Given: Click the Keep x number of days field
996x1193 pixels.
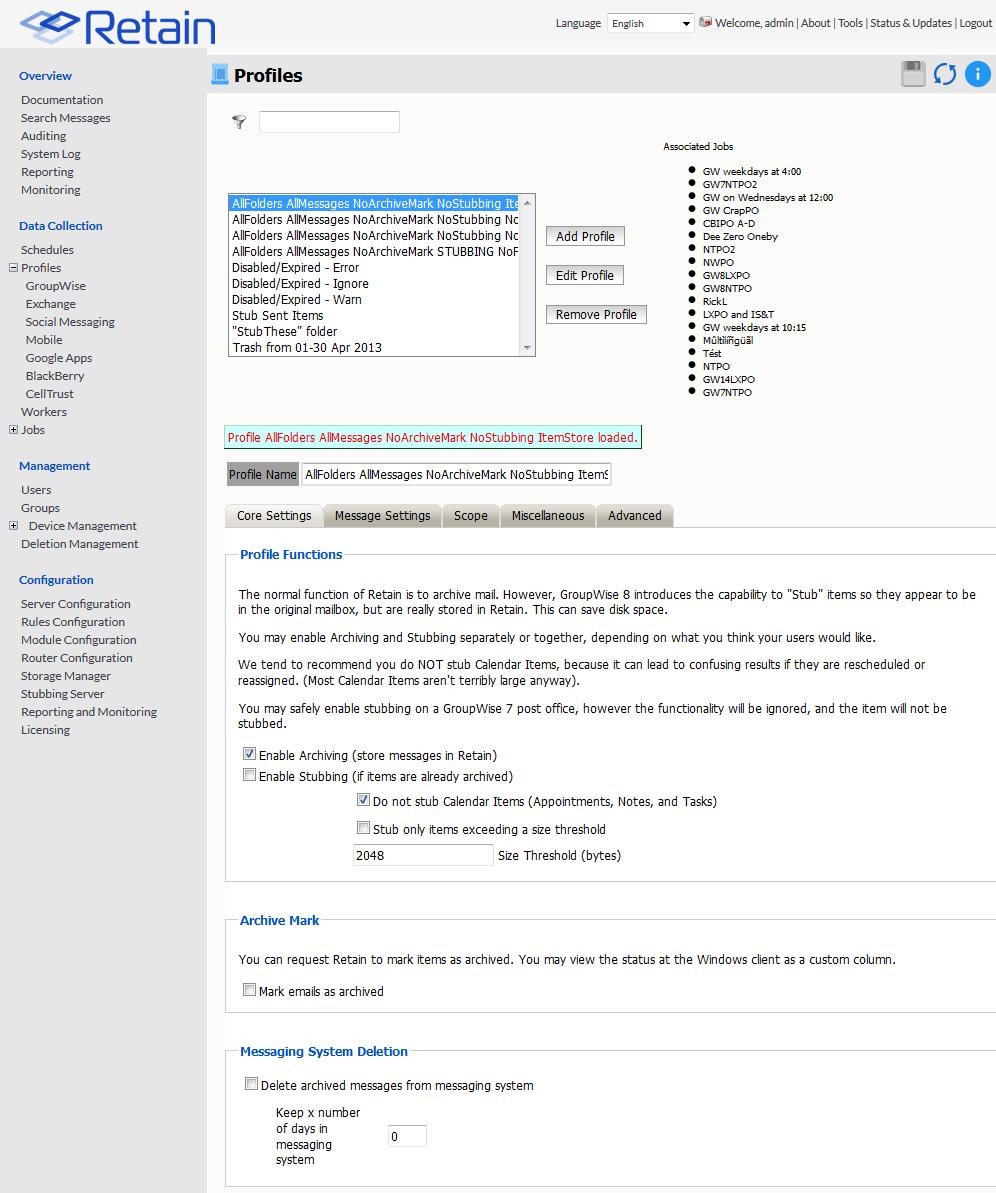Looking at the screenshot, I should pos(407,1136).
